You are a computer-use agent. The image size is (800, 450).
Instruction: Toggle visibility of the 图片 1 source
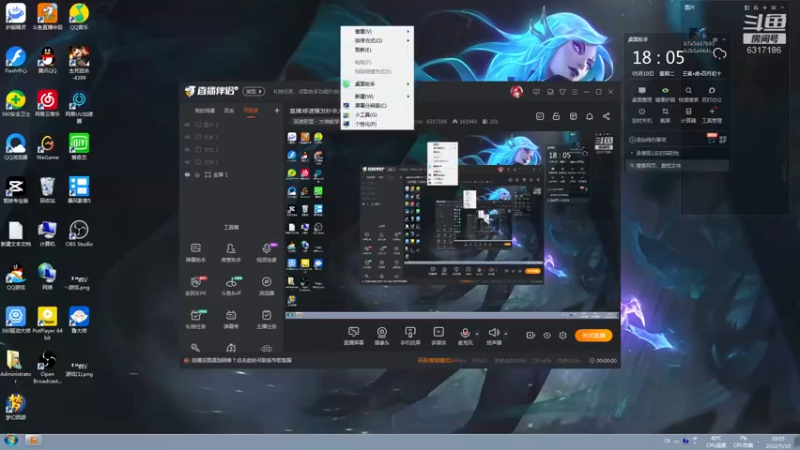pyautogui.click(x=187, y=124)
